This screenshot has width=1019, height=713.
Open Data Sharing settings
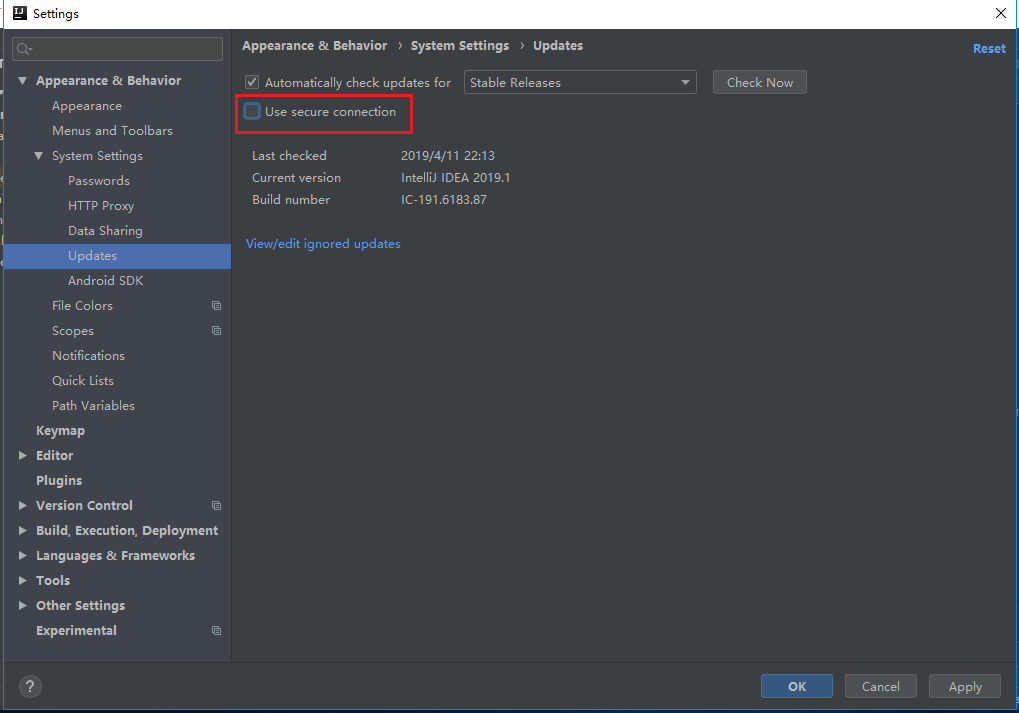[105, 231]
